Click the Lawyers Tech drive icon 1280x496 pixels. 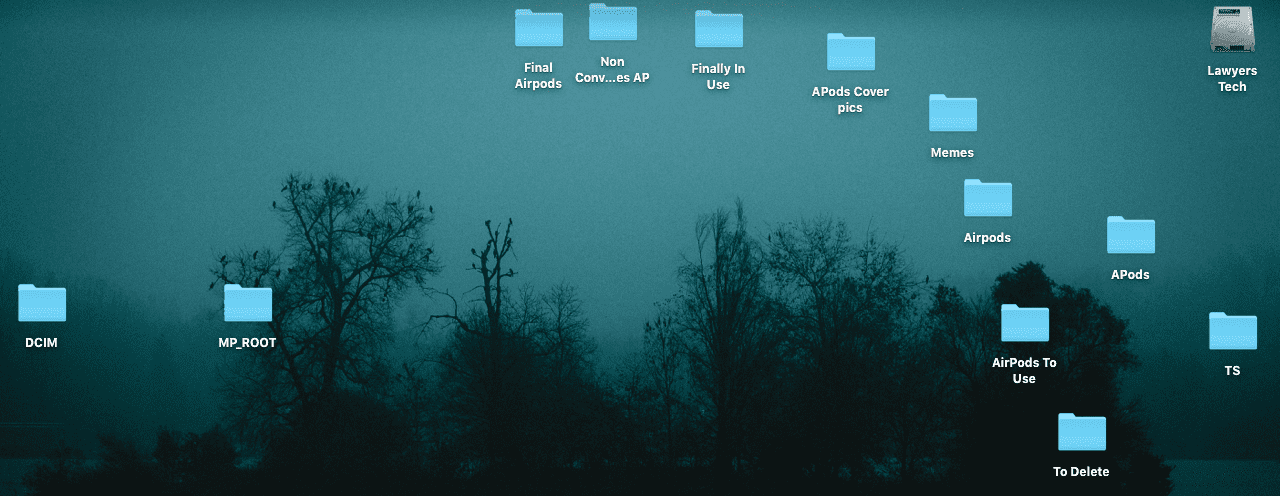(x=1232, y=30)
